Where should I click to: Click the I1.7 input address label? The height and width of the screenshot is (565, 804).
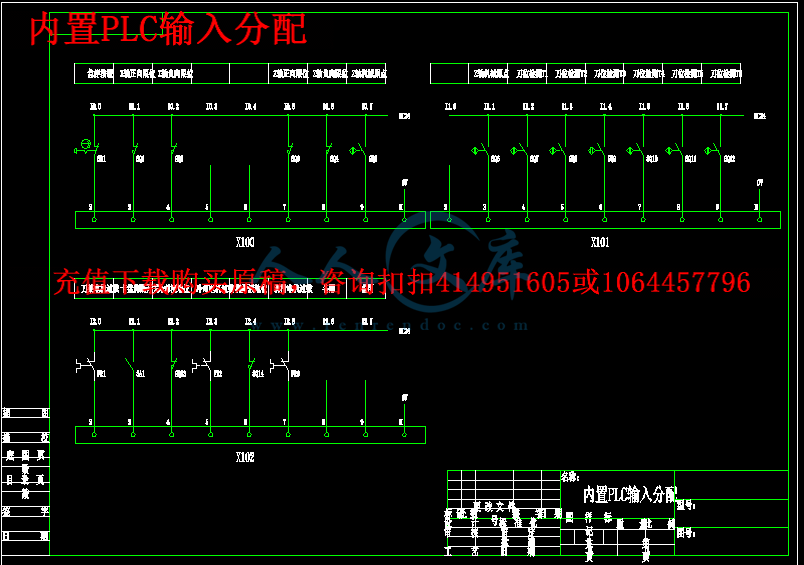[722, 107]
